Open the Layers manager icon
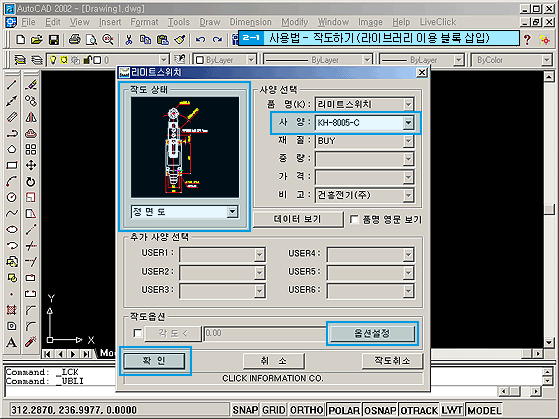This screenshot has width=559, height=419. click(36, 60)
